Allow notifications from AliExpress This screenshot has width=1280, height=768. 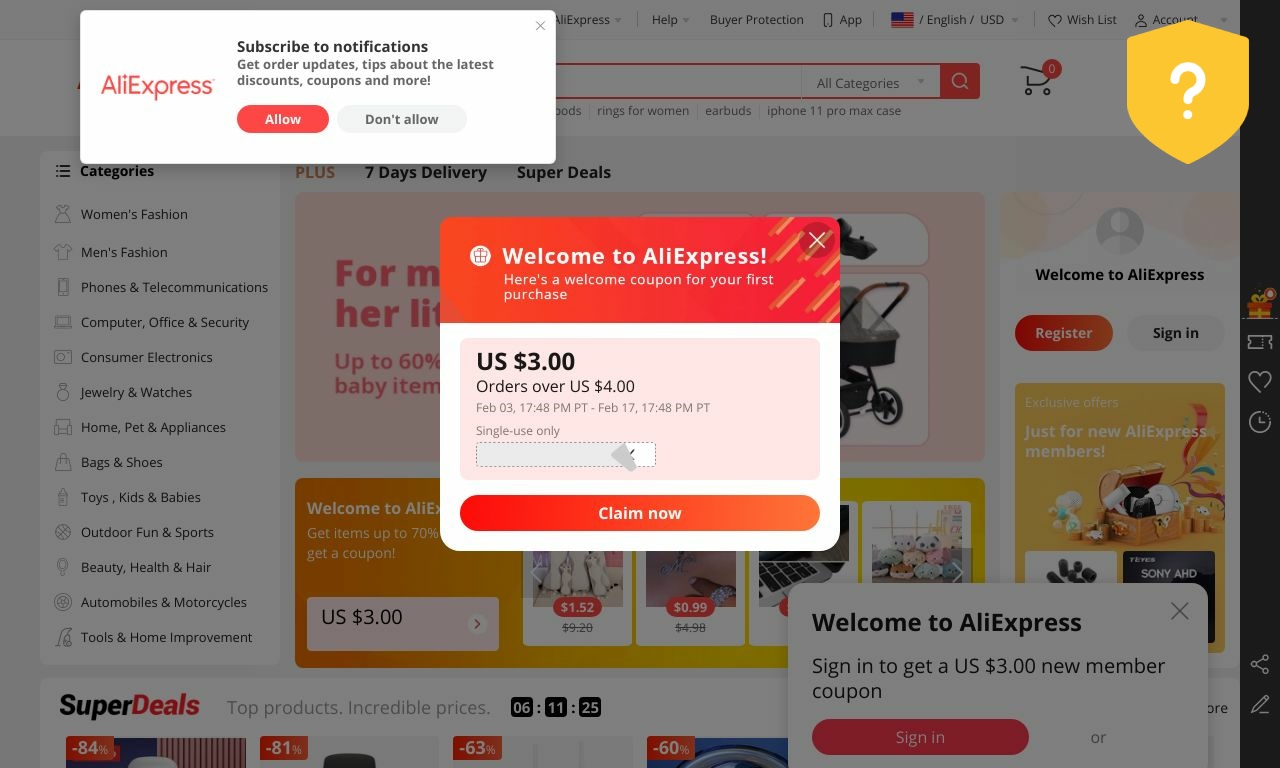283,119
